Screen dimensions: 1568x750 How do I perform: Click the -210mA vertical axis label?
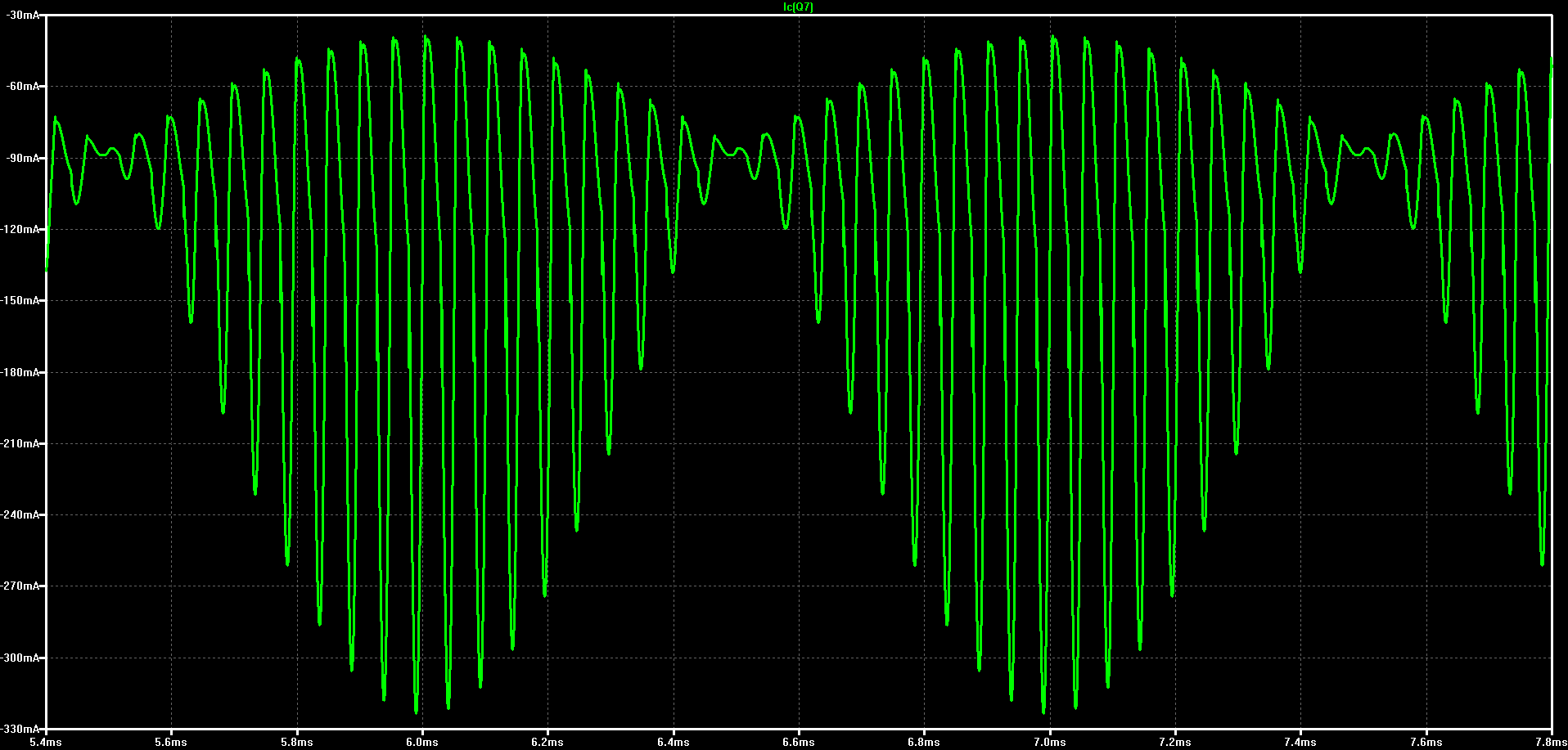(20, 444)
